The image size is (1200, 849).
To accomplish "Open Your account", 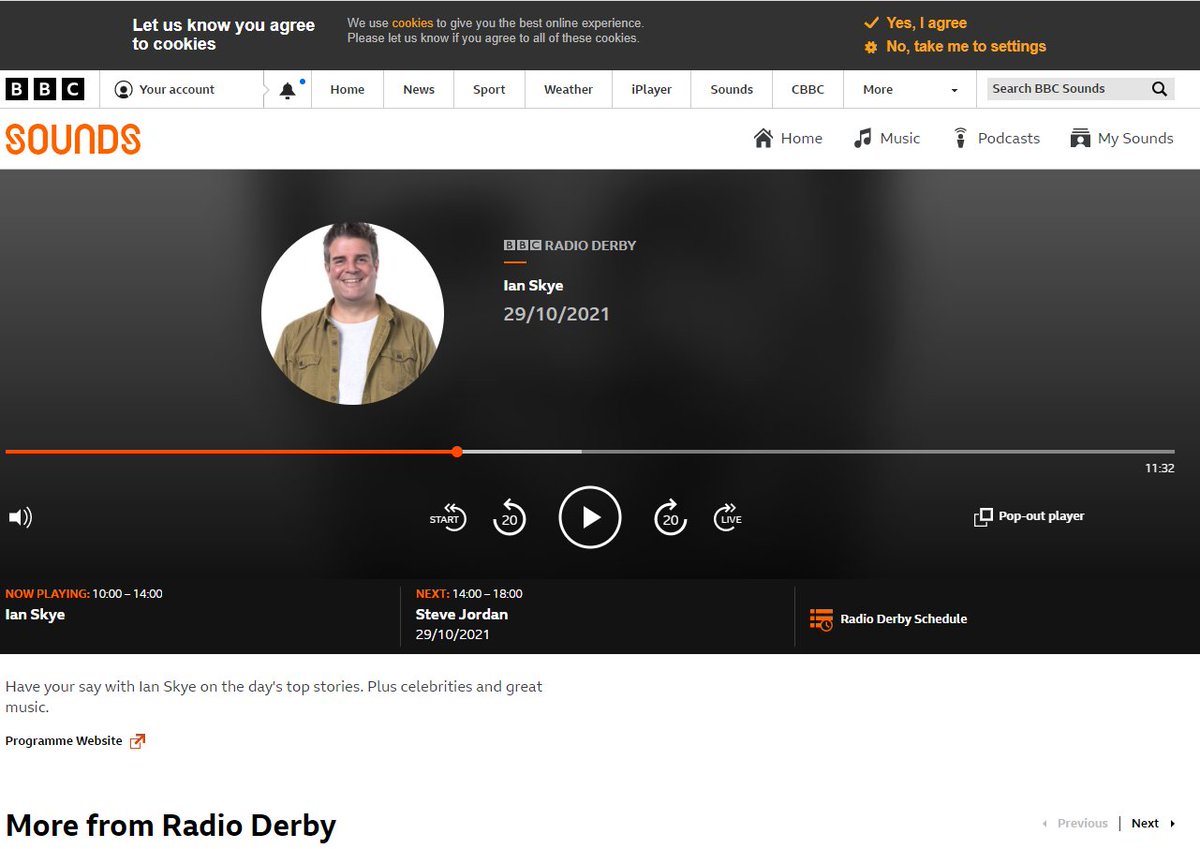I will (x=165, y=89).
